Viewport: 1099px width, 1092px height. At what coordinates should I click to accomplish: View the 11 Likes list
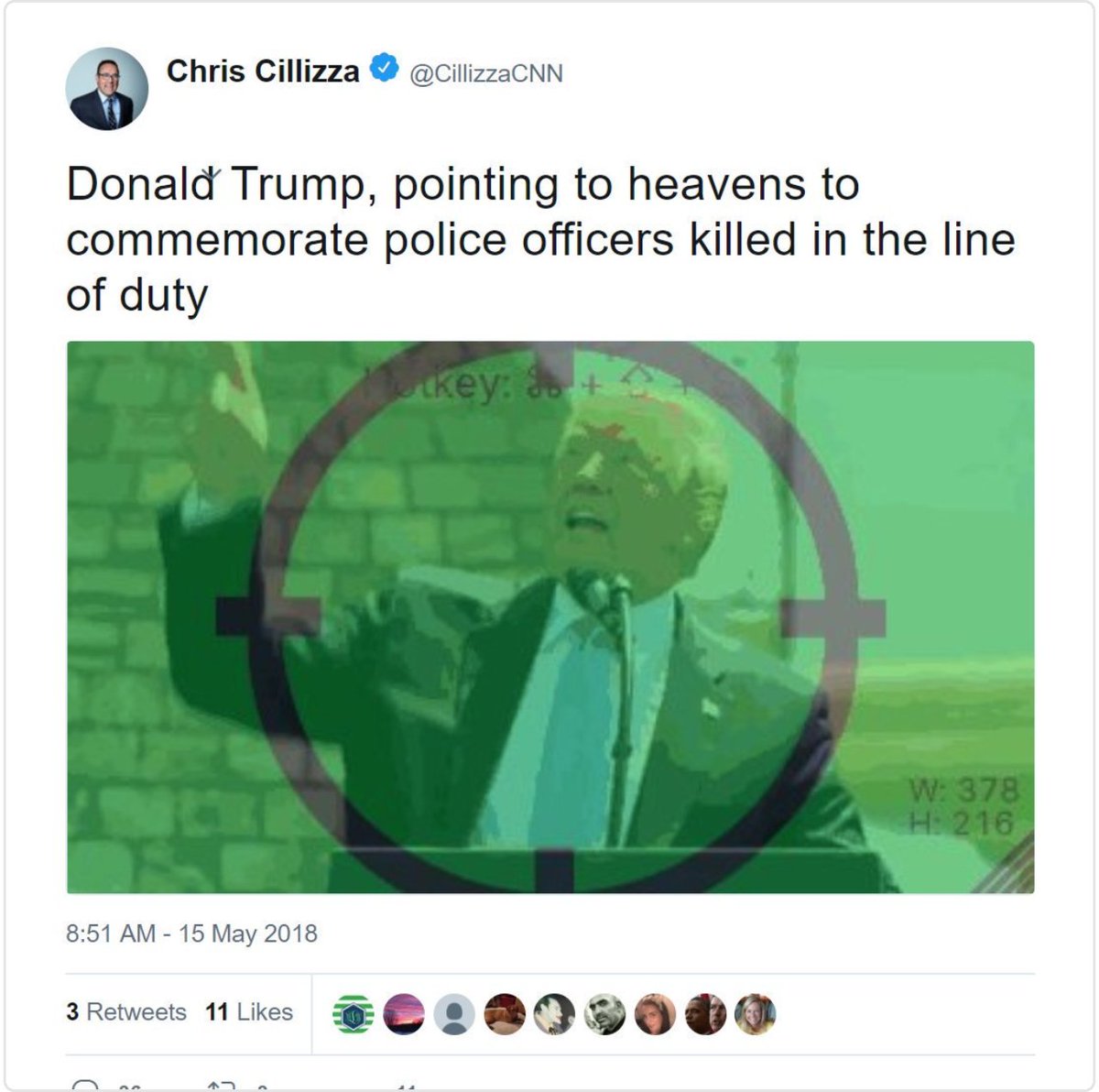tap(249, 1012)
